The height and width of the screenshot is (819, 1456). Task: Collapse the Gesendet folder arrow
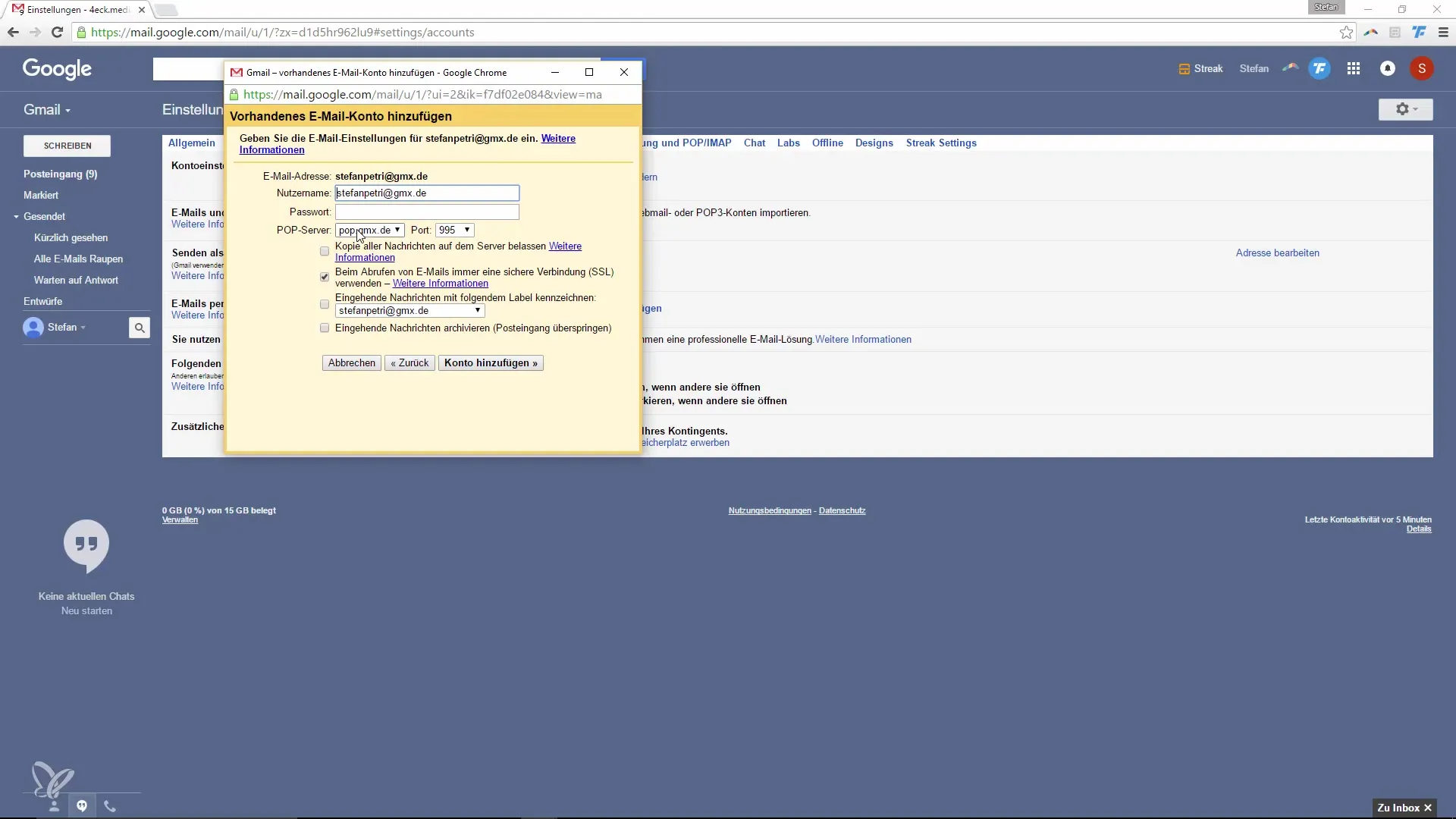pyautogui.click(x=16, y=217)
